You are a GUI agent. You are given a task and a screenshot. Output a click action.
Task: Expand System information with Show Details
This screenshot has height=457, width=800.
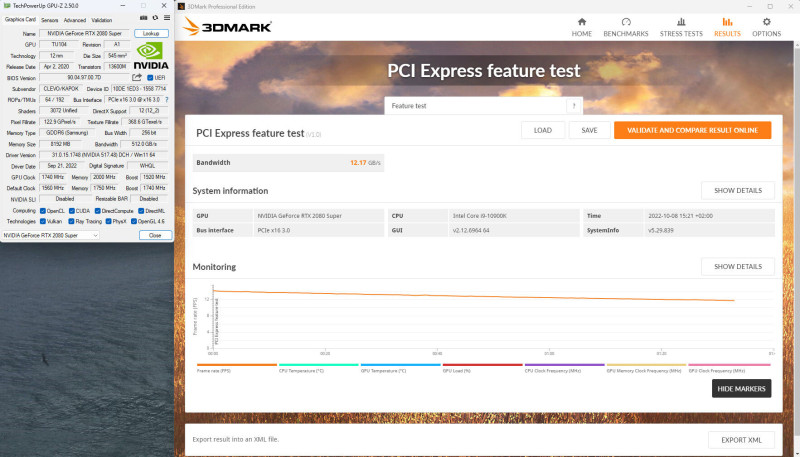point(738,191)
